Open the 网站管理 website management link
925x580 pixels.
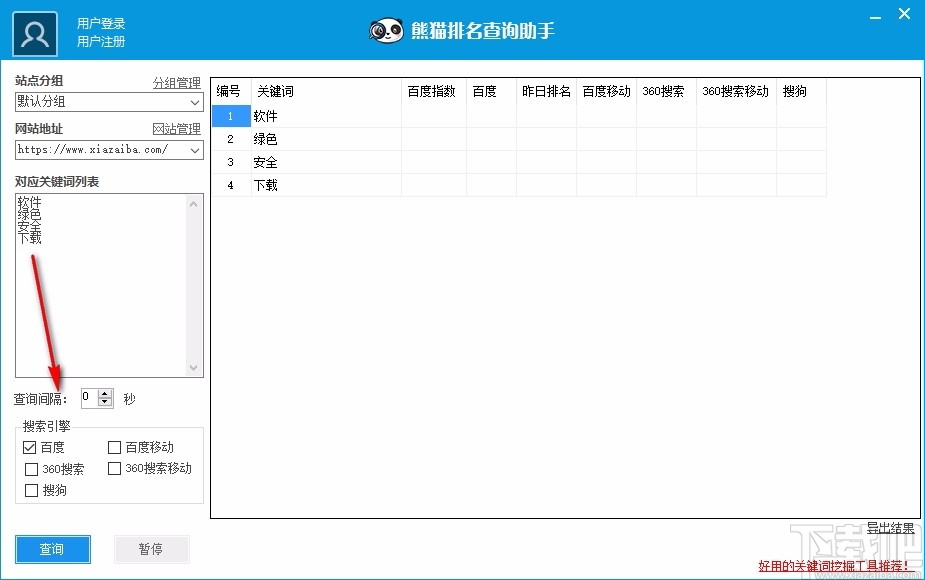pos(179,129)
